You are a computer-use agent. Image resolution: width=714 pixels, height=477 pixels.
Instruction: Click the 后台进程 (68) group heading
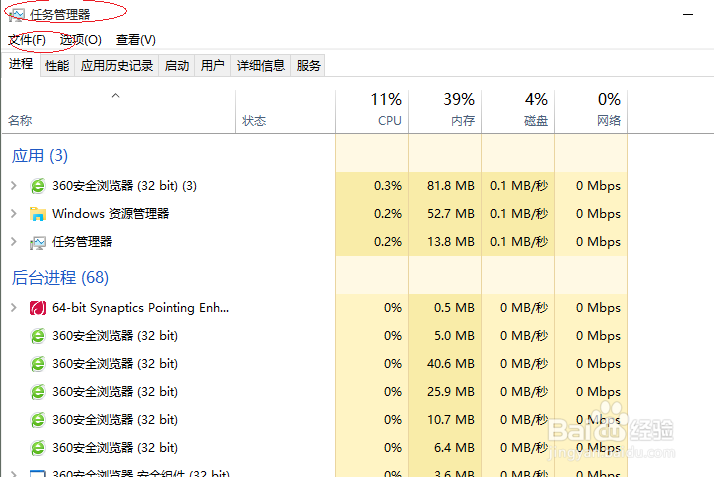tap(60, 278)
